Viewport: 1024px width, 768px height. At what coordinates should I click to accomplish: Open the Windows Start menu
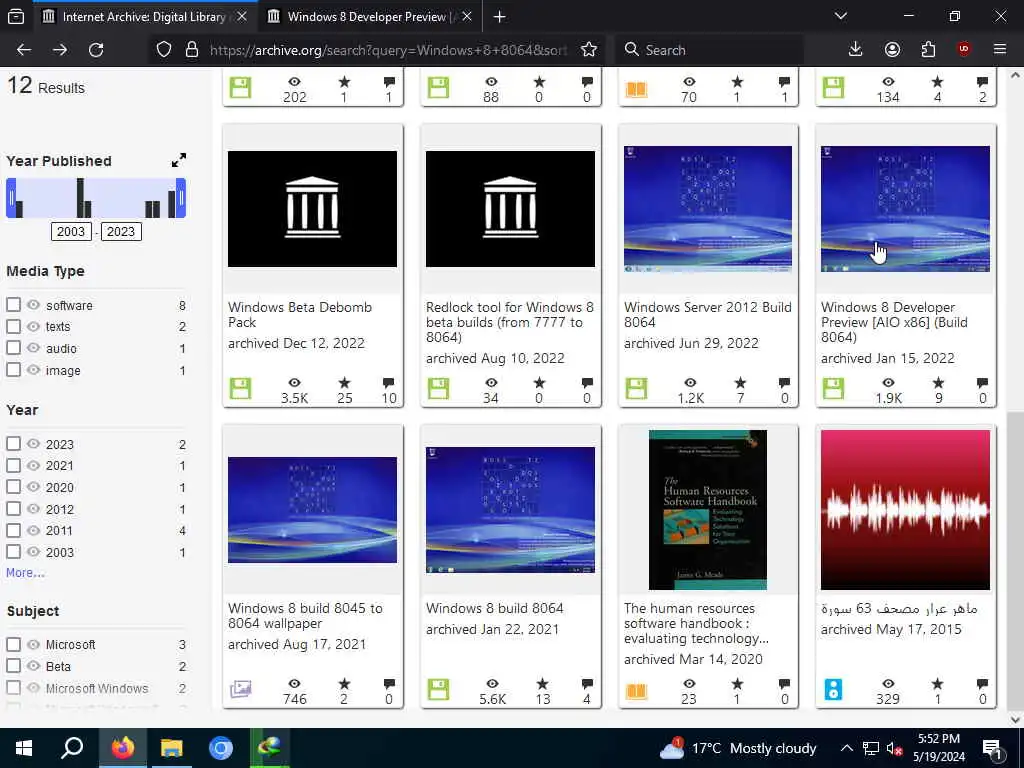[24, 748]
